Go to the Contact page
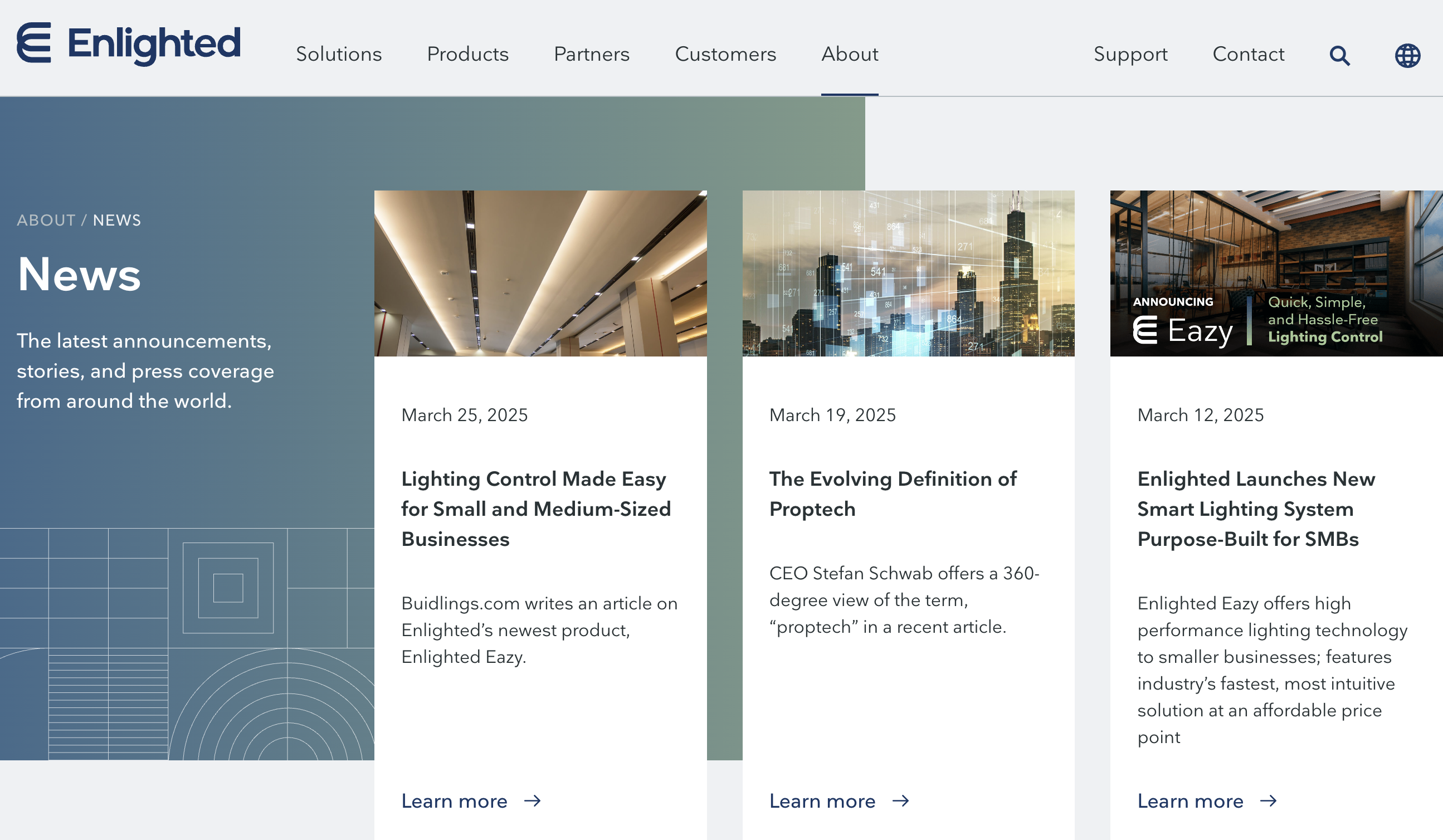This screenshot has height=840, width=1443. pyautogui.click(x=1249, y=54)
